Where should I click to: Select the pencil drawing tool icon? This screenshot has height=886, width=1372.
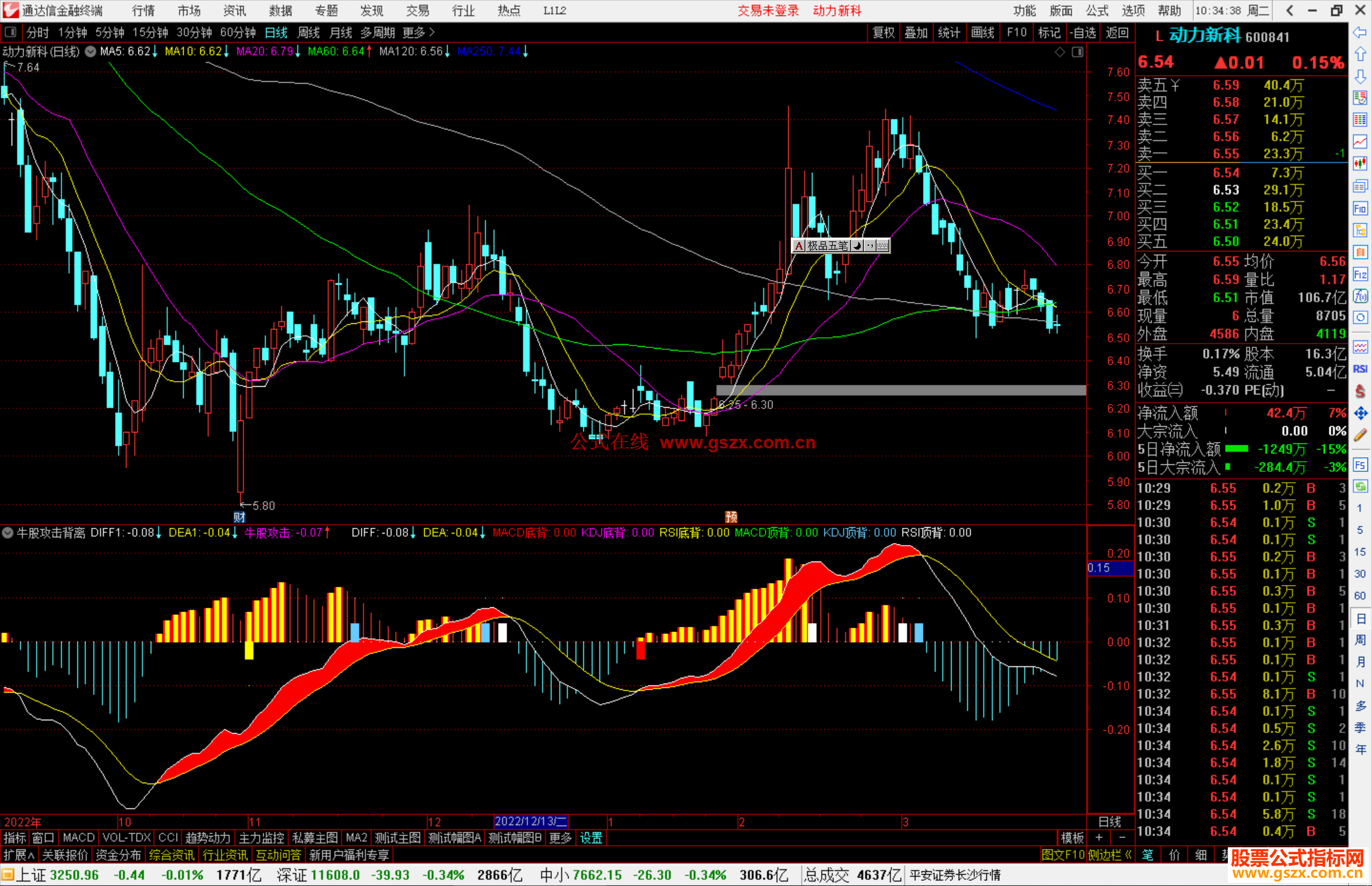point(1360,436)
